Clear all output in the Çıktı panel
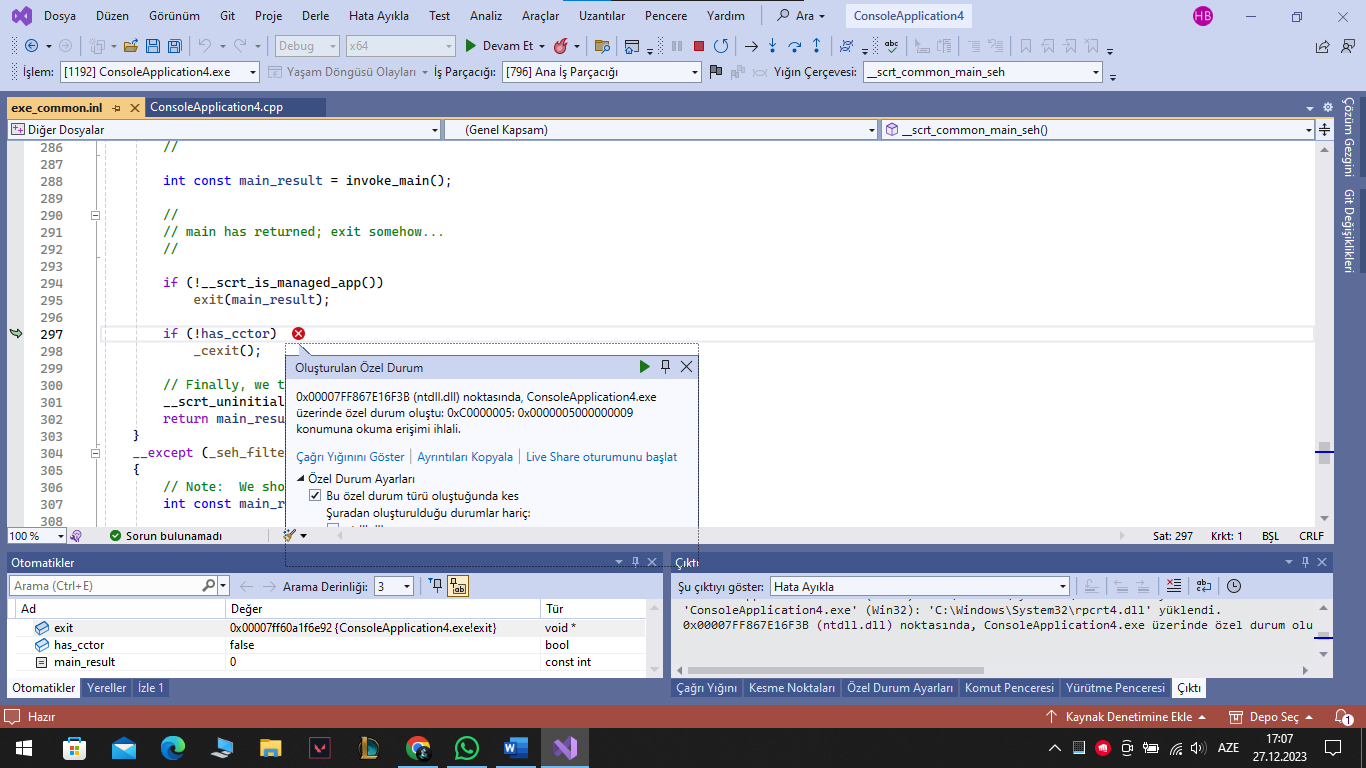Image resolution: width=1366 pixels, height=768 pixels. [1174, 586]
